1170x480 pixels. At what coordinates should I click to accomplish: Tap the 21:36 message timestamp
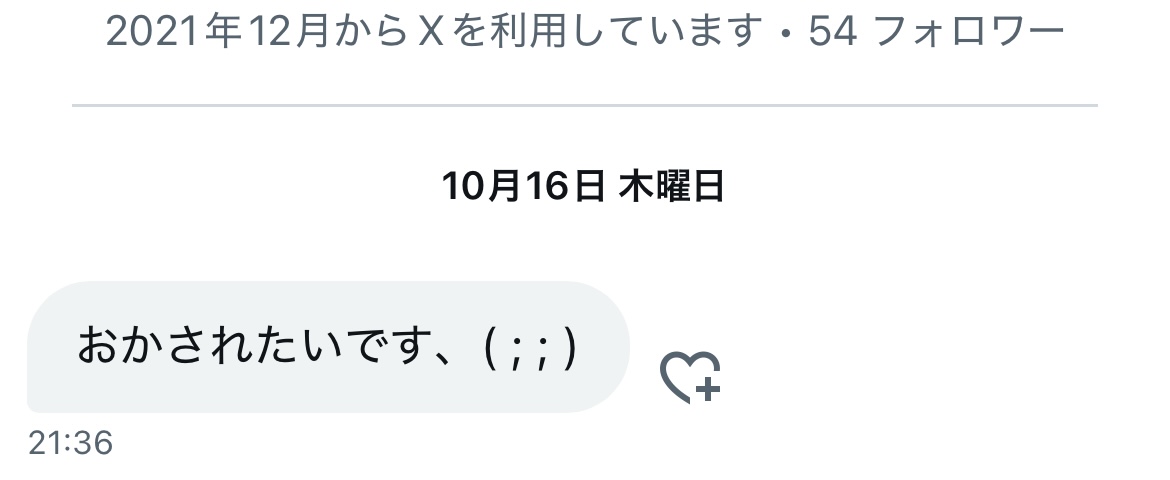click(71, 443)
